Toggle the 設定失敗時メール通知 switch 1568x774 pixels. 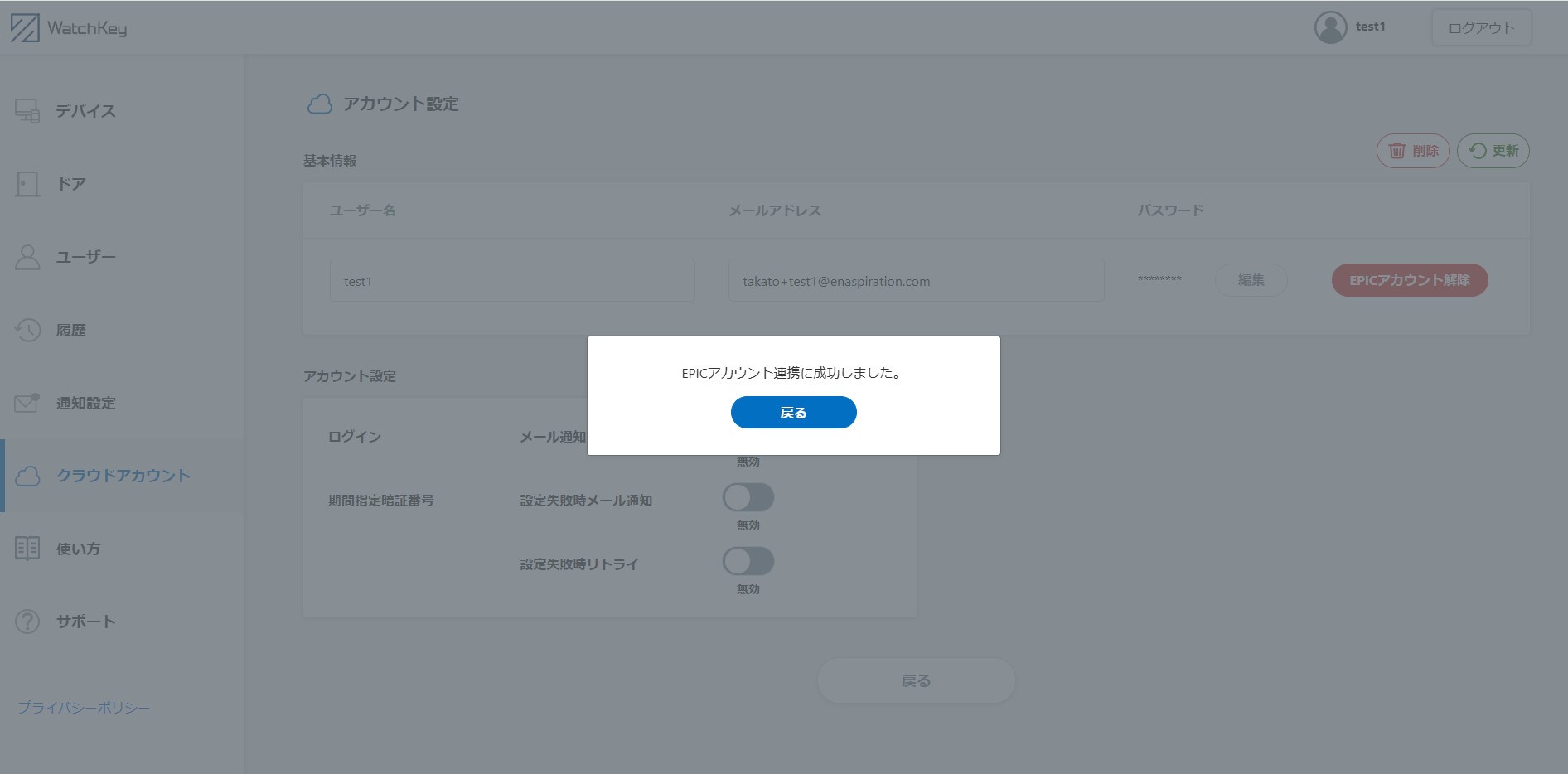[x=748, y=497]
